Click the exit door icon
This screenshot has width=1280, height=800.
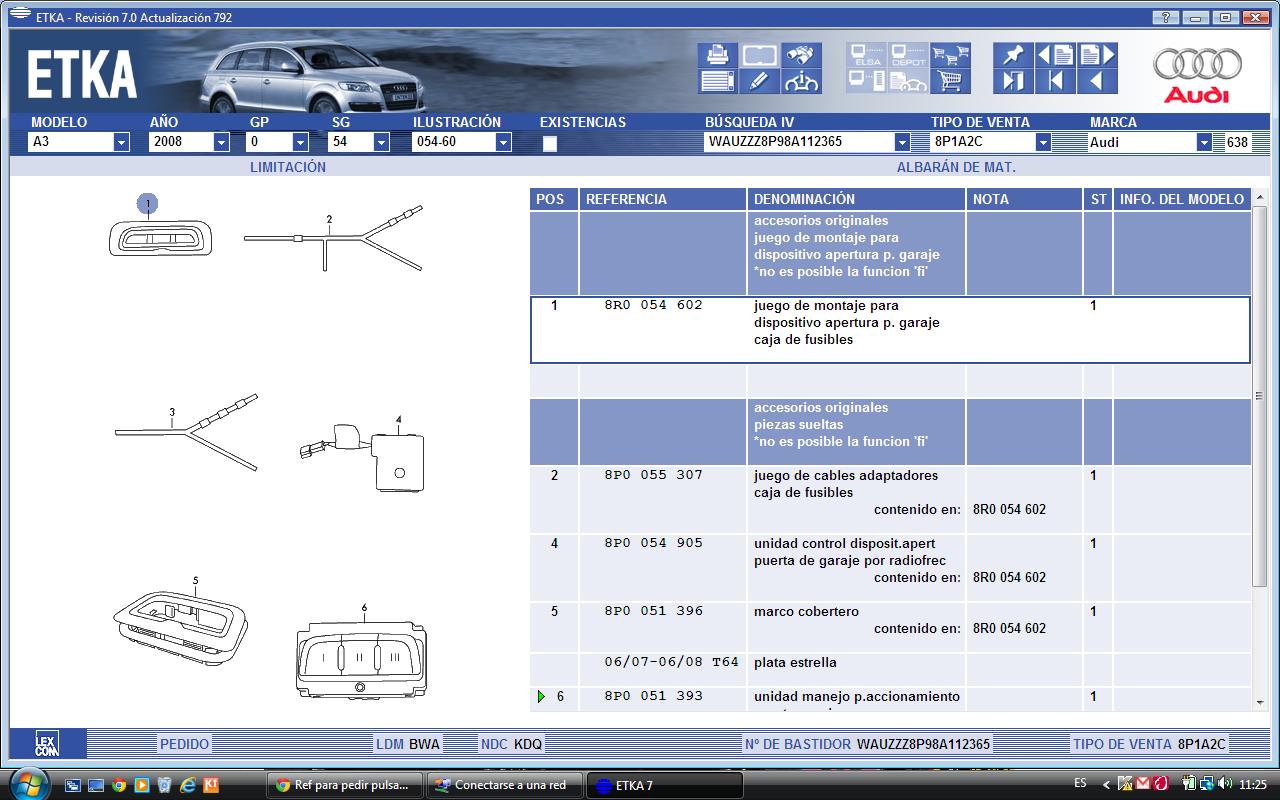[x=1013, y=81]
